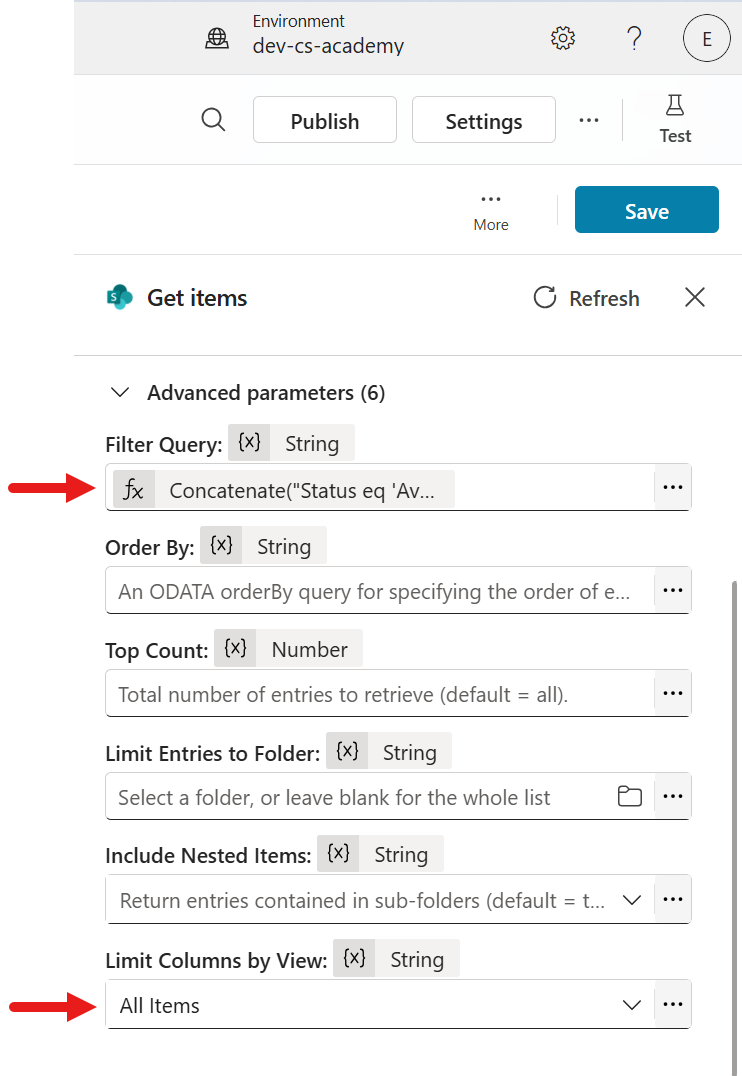Open the folder picker for Limit Entries to Folder
The width and height of the screenshot is (742, 1076).
[630, 796]
